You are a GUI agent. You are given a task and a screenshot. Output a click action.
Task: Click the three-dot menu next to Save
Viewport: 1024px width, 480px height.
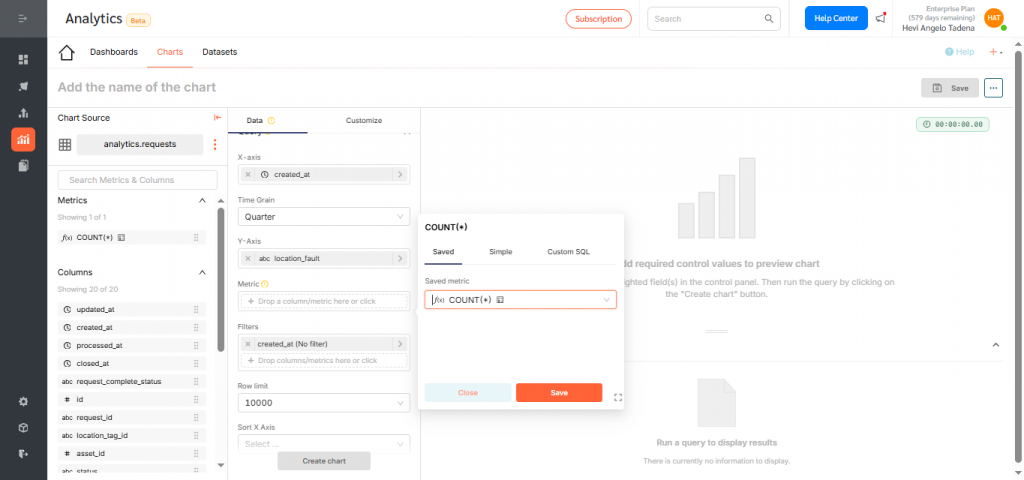[x=993, y=88]
